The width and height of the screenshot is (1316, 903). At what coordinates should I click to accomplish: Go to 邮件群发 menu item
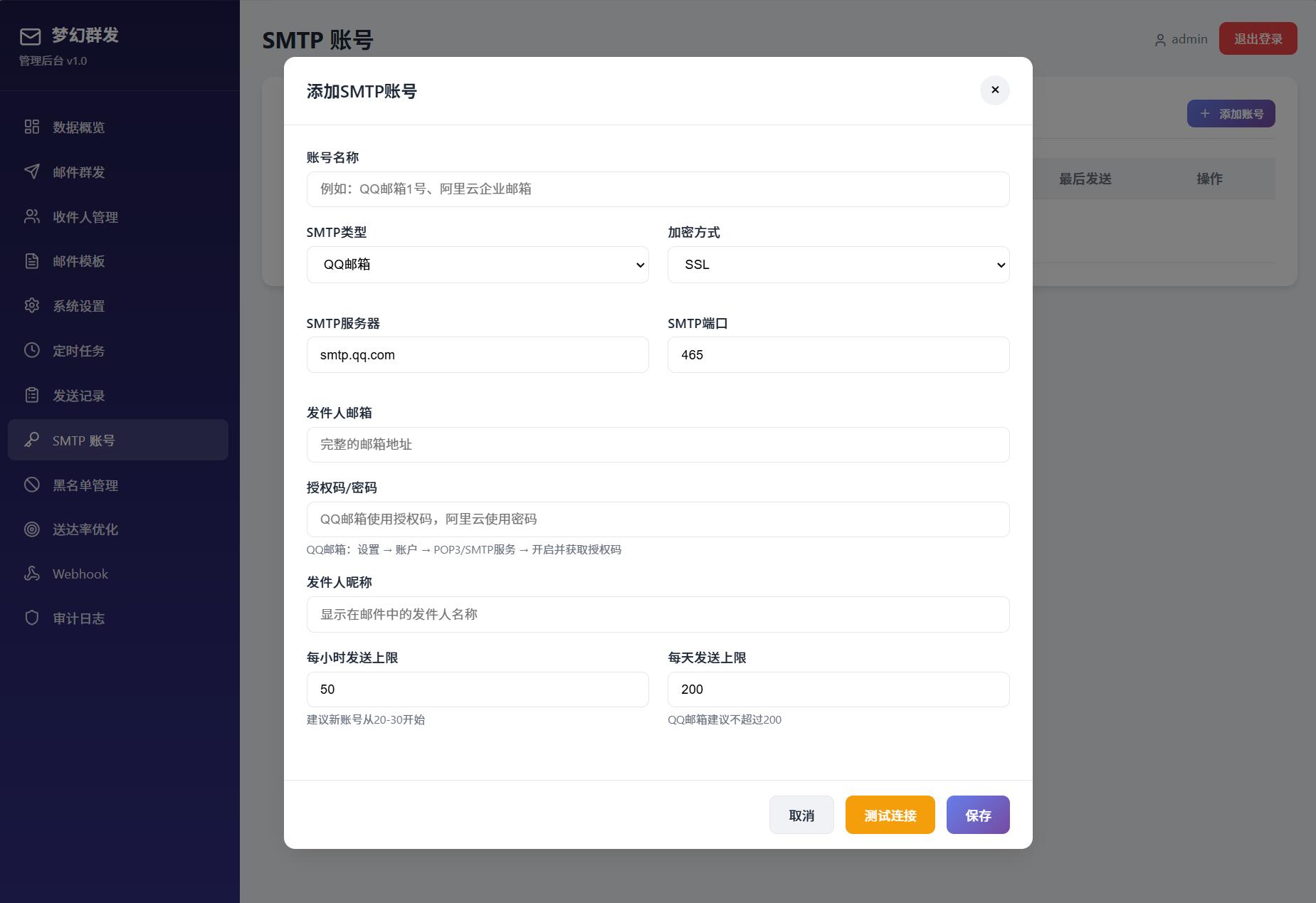tap(118, 171)
